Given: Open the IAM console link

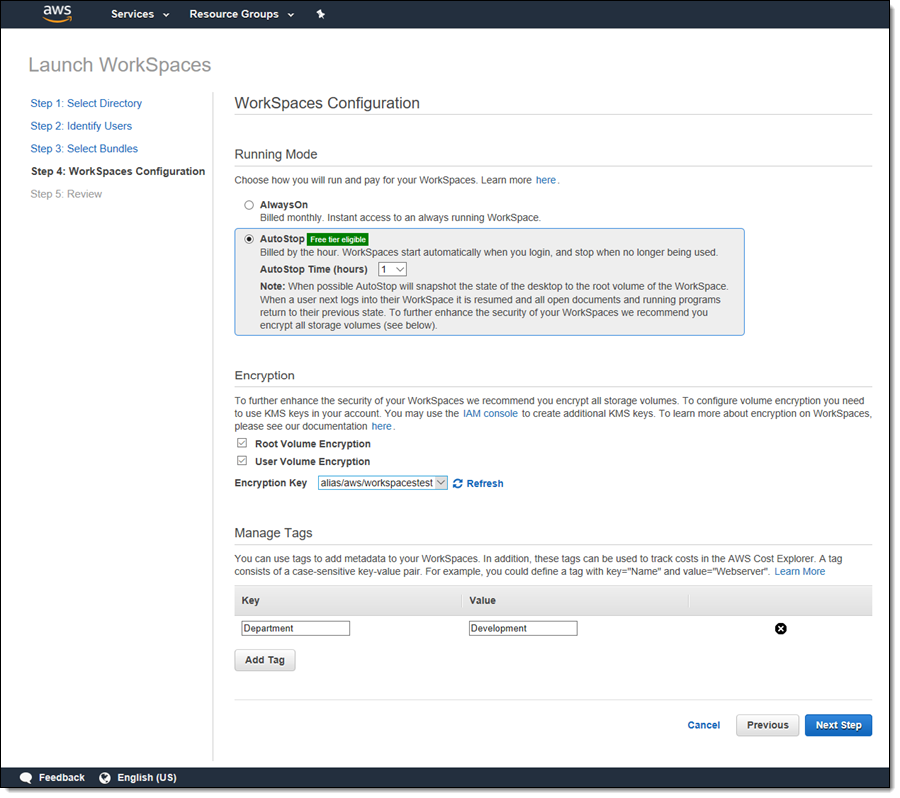Looking at the screenshot, I should [x=490, y=413].
